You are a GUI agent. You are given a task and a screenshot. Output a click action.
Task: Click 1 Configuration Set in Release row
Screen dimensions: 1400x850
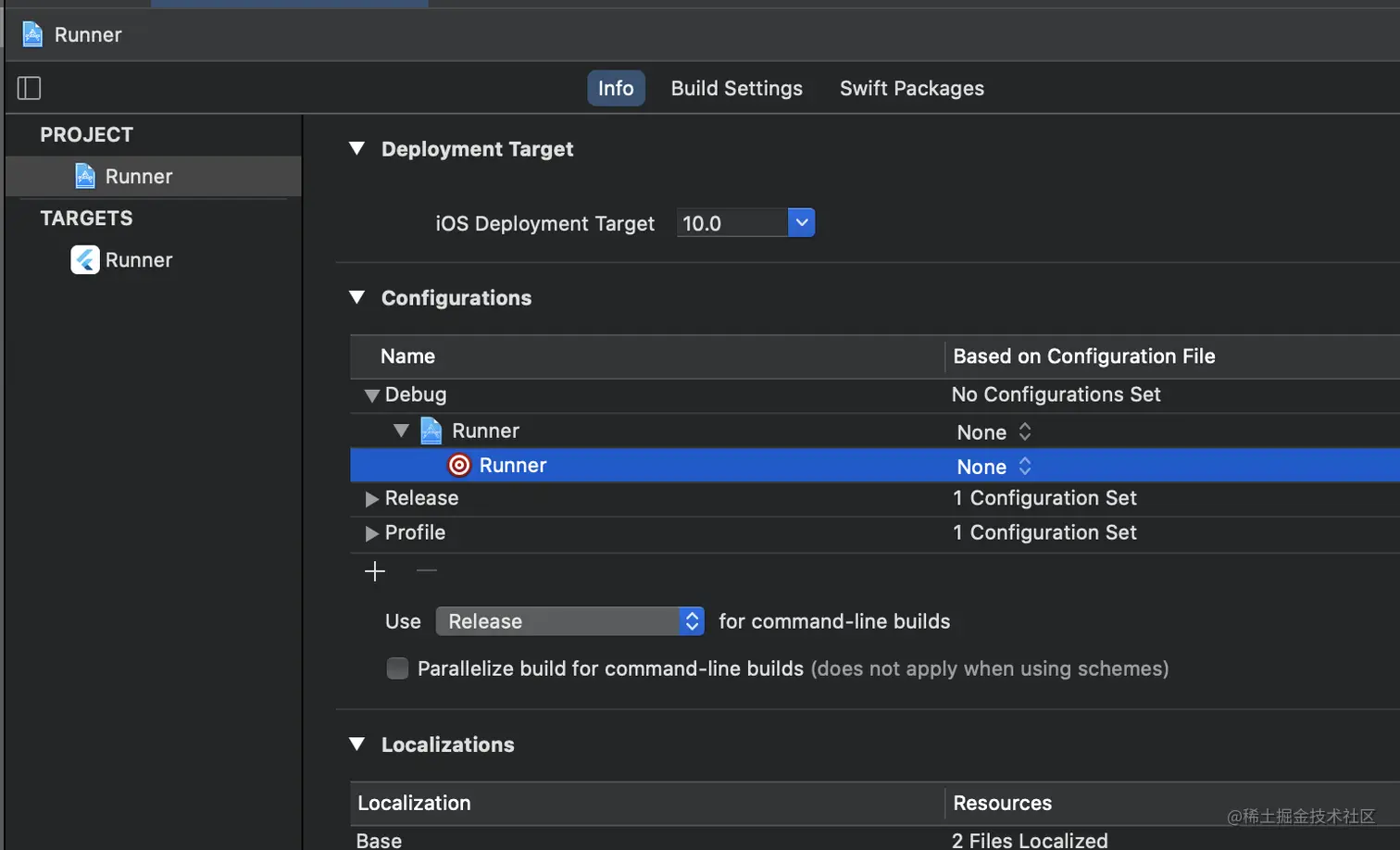pos(1044,498)
